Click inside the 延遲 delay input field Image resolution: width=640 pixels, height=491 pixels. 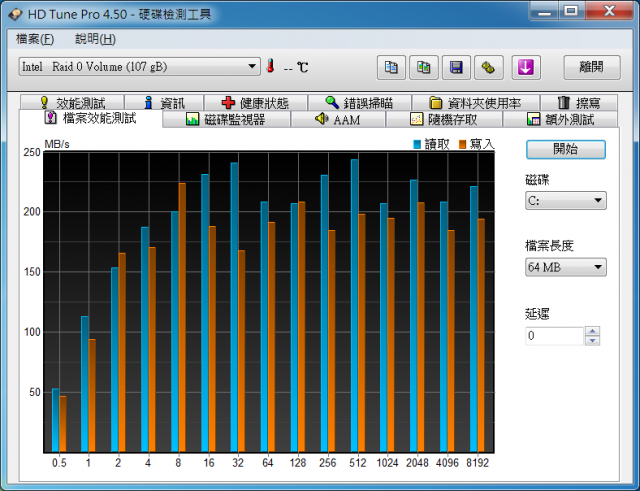(554, 336)
